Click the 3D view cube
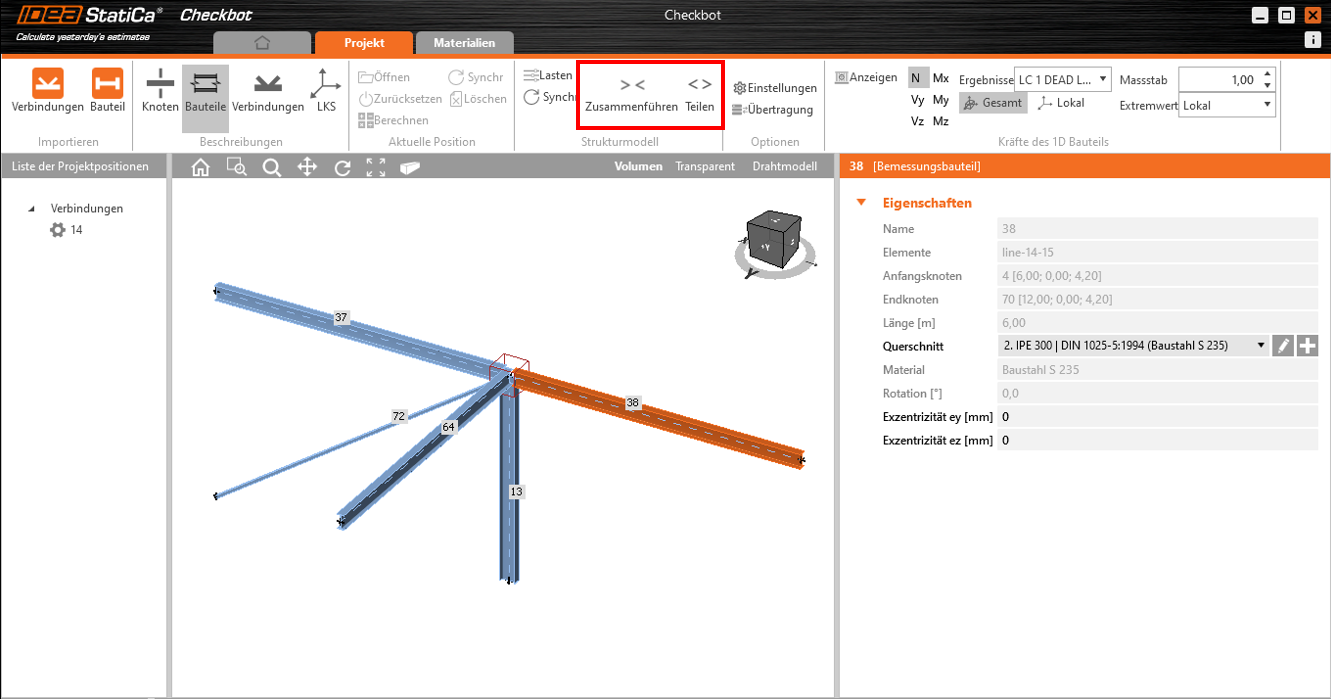The image size is (1331, 699). coord(776,240)
